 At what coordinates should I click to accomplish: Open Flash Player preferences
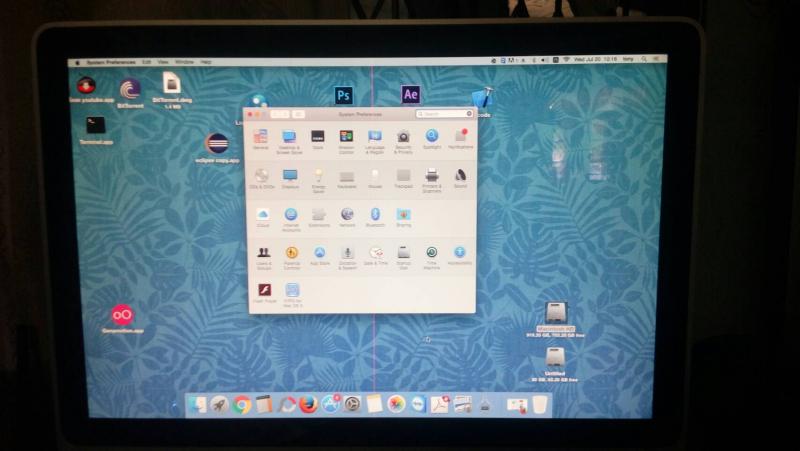point(264,294)
